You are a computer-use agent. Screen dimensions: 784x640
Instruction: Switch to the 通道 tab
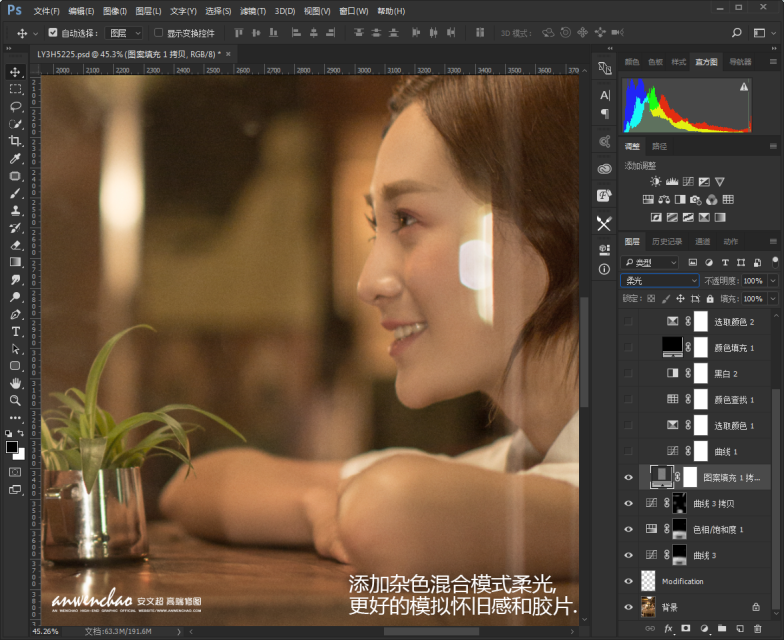tap(702, 242)
